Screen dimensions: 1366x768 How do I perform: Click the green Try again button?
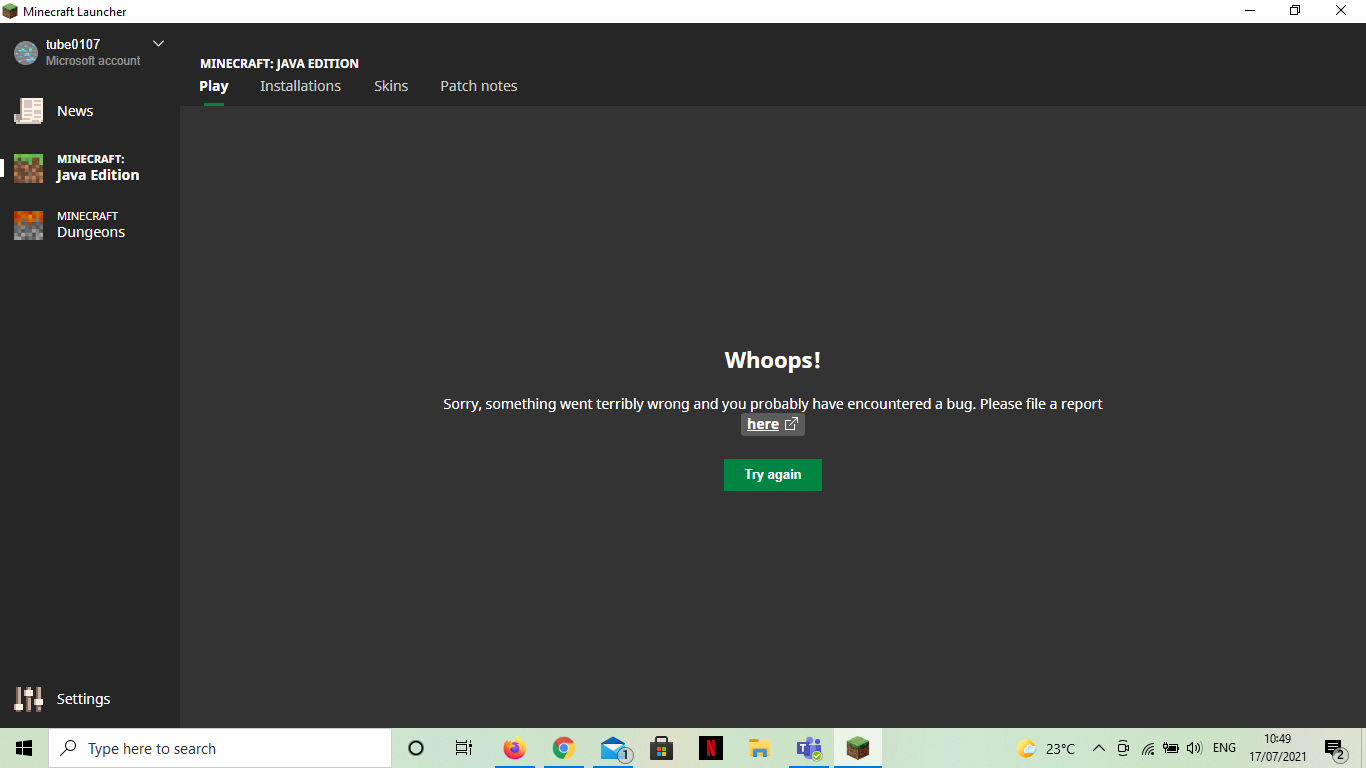pyautogui.click(x=773, y=475)
